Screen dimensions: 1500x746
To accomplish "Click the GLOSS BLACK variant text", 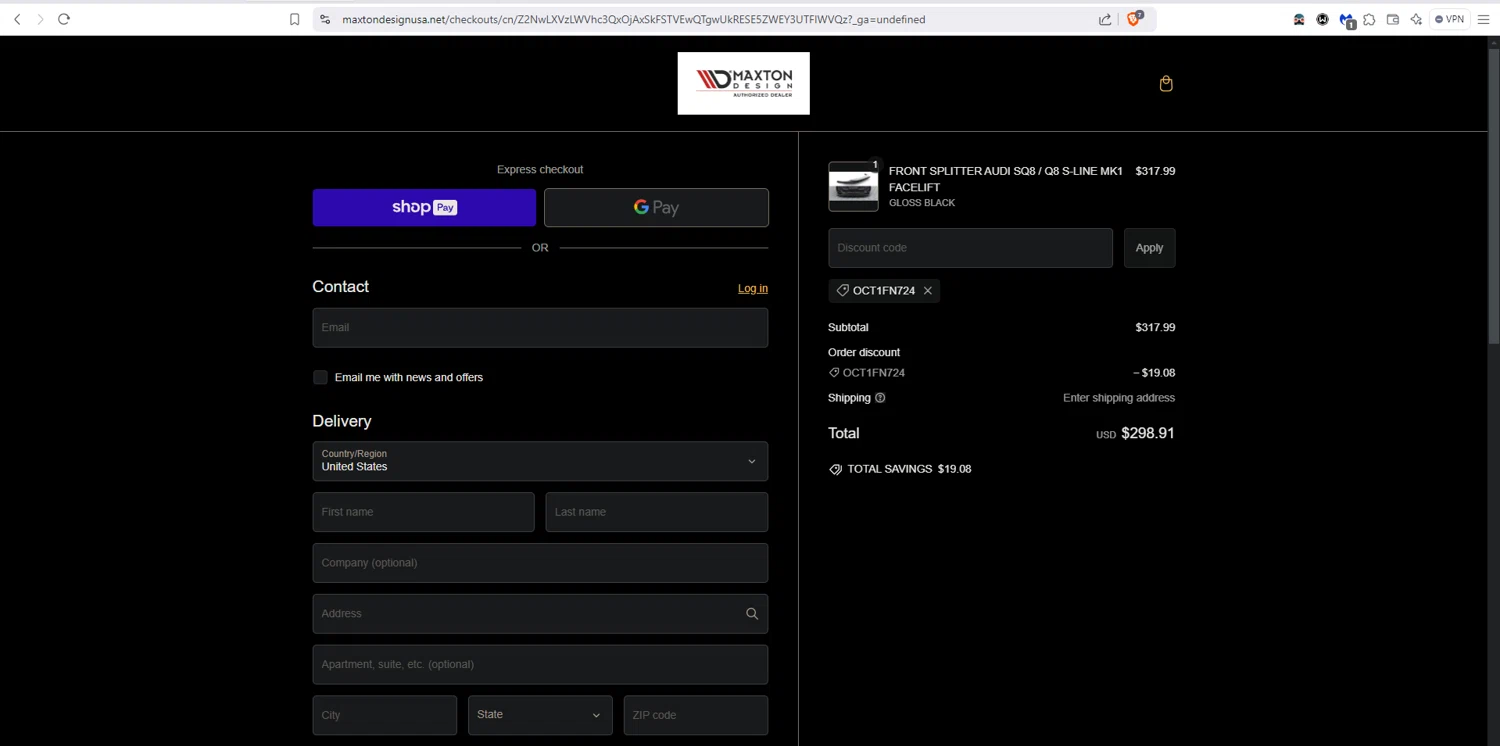I will tap(922, 203).
